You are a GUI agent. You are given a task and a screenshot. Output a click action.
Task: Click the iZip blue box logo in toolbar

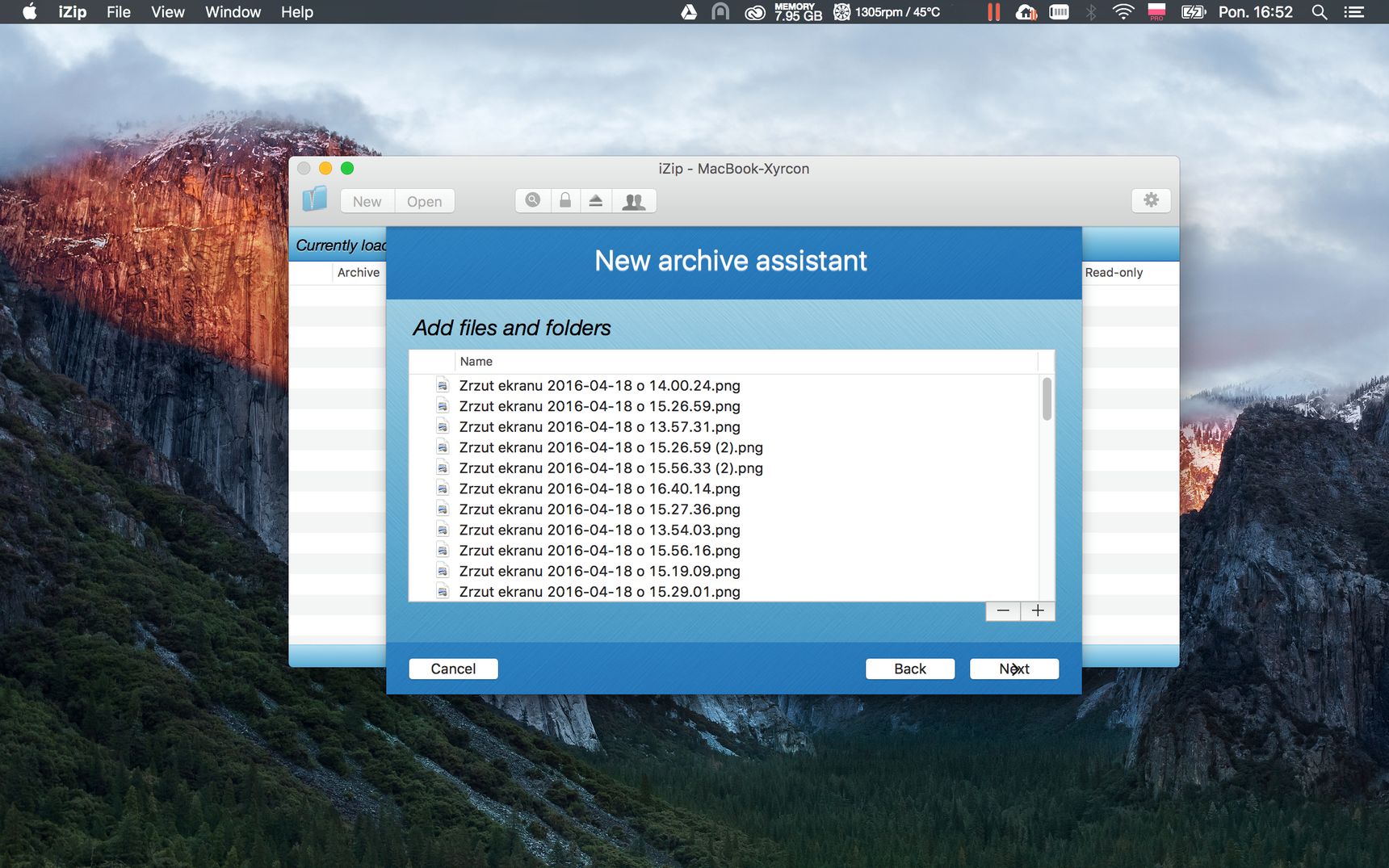[x=314, y=199]
